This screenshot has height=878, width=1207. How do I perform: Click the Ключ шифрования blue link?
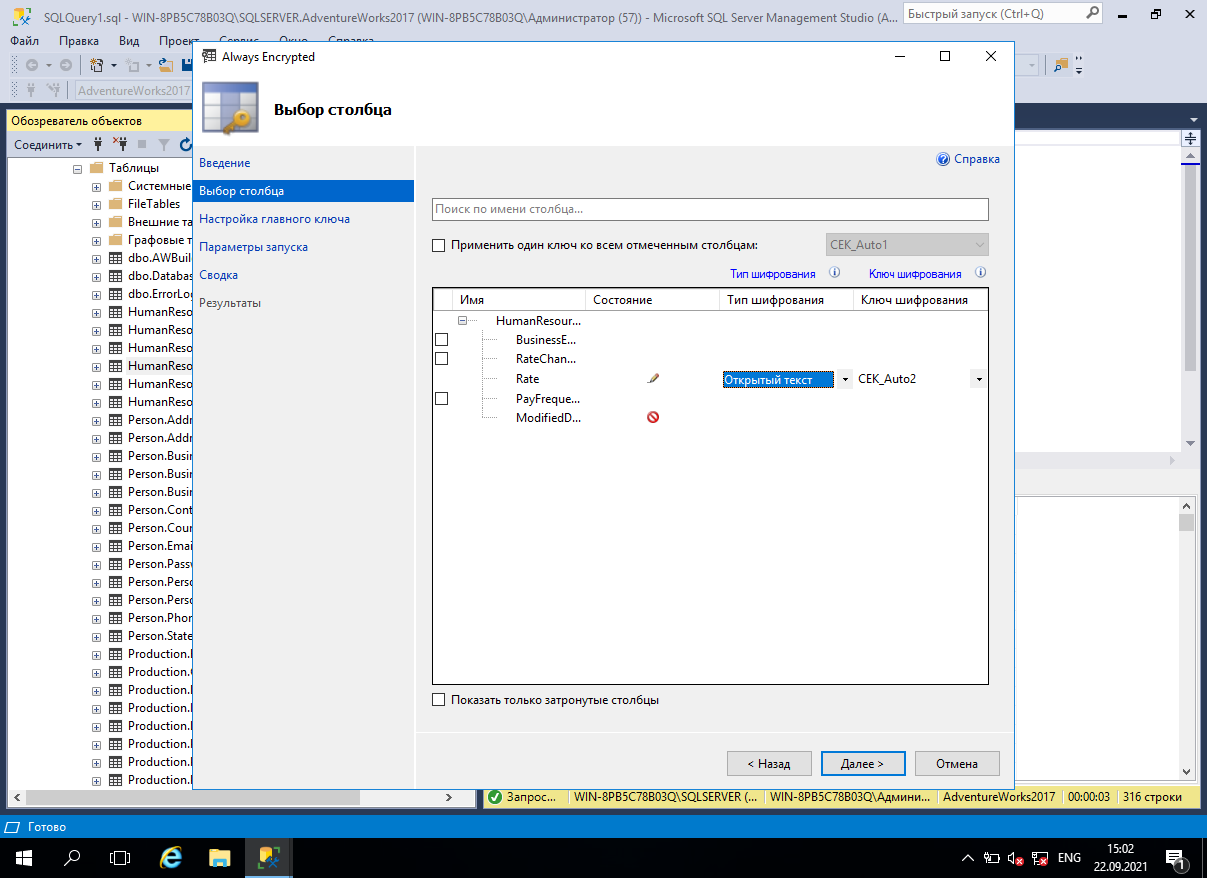915,274
